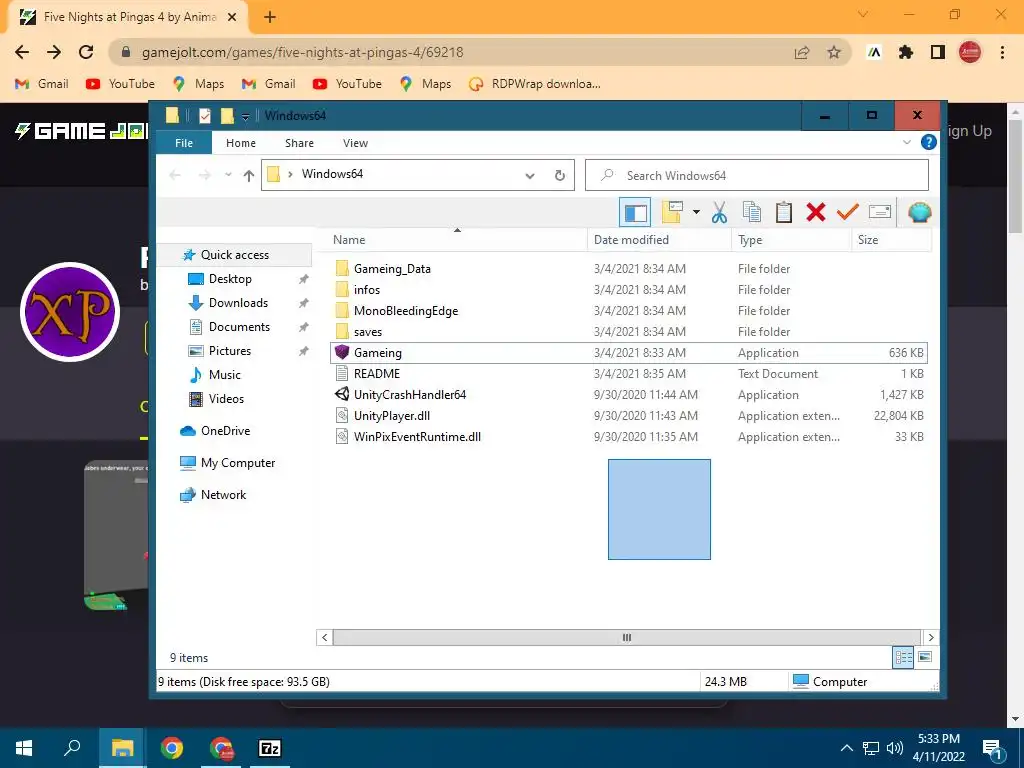This screenshot has height=768, width=1024.
Task: Open Chrome Extensions puzzle icon
Action: tap(906, 52)
